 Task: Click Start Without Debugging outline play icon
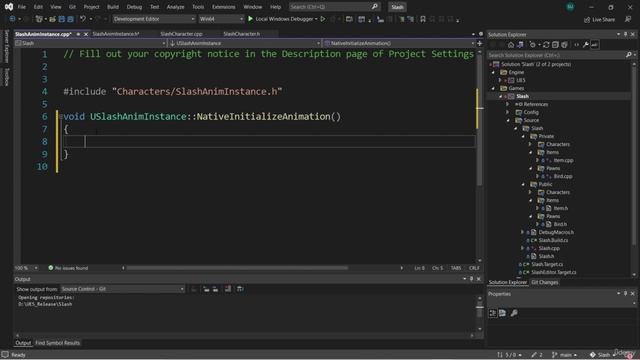pos(323,19)
